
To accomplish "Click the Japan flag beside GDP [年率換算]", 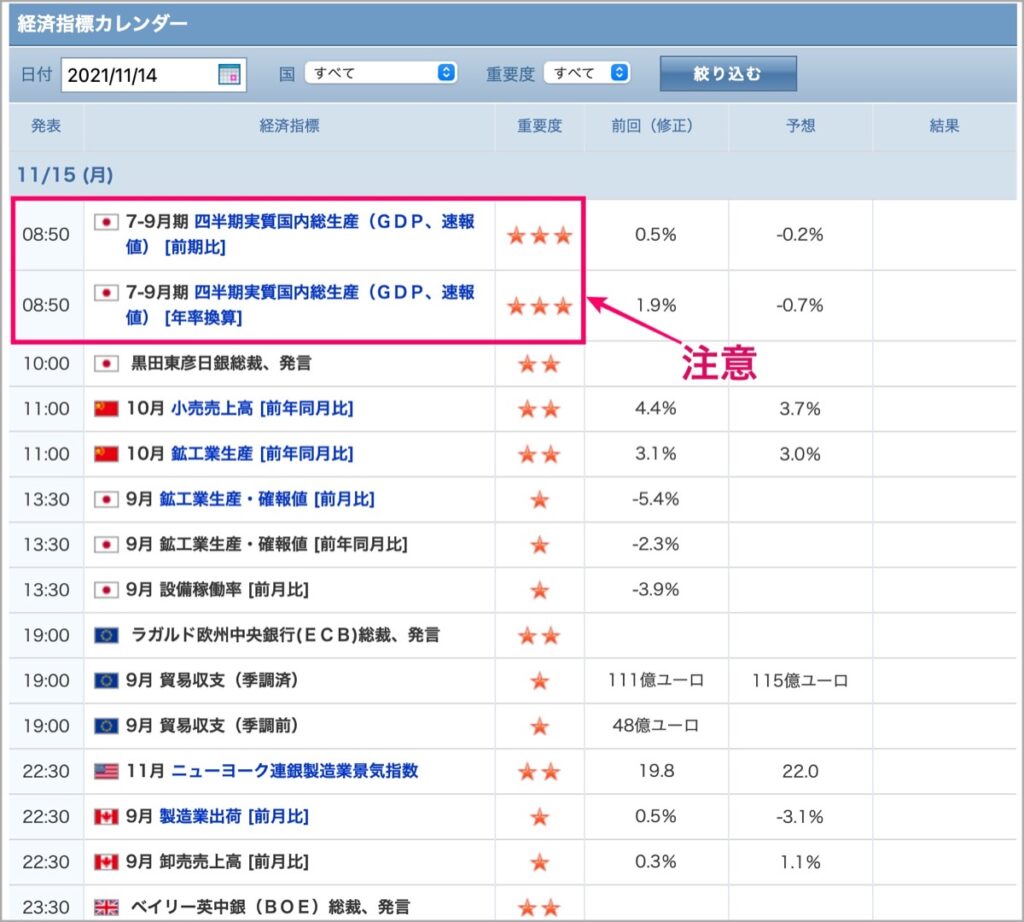I will [x=106, y=293].
